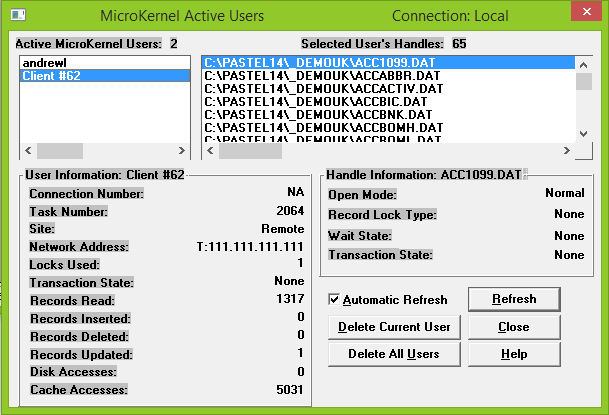Select Client #62 in the users list
The image size is (609, 415).
click(x=105, y=75)
